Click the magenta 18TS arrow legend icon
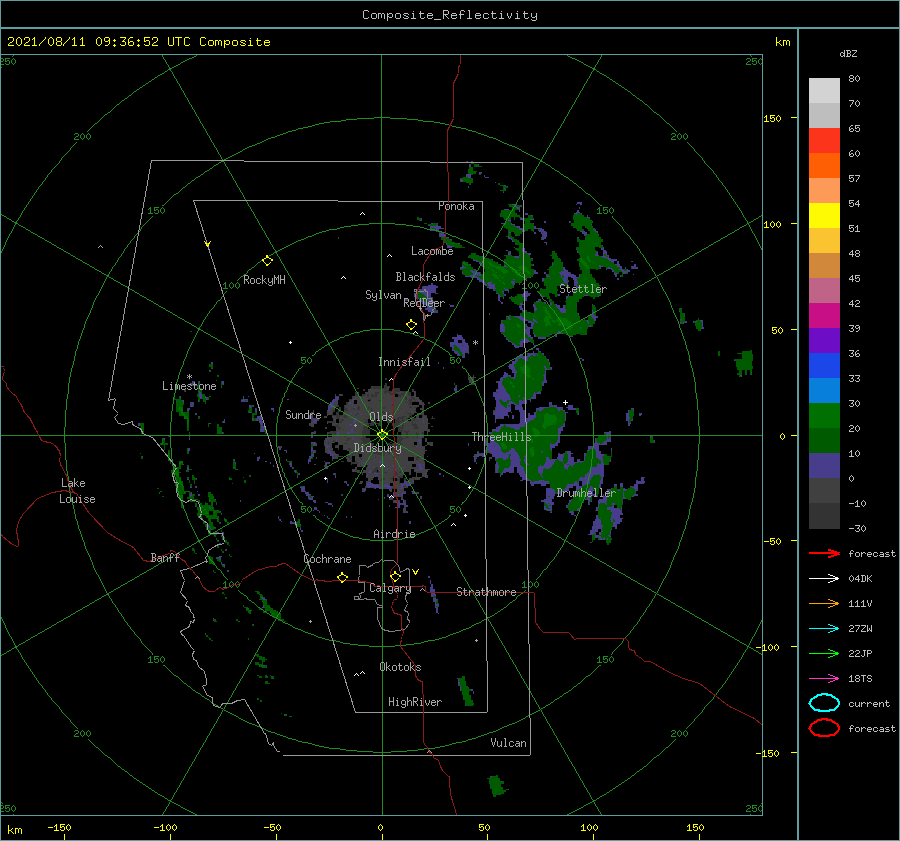The height and width of the screenshot is (841, 900). [824, 679]
